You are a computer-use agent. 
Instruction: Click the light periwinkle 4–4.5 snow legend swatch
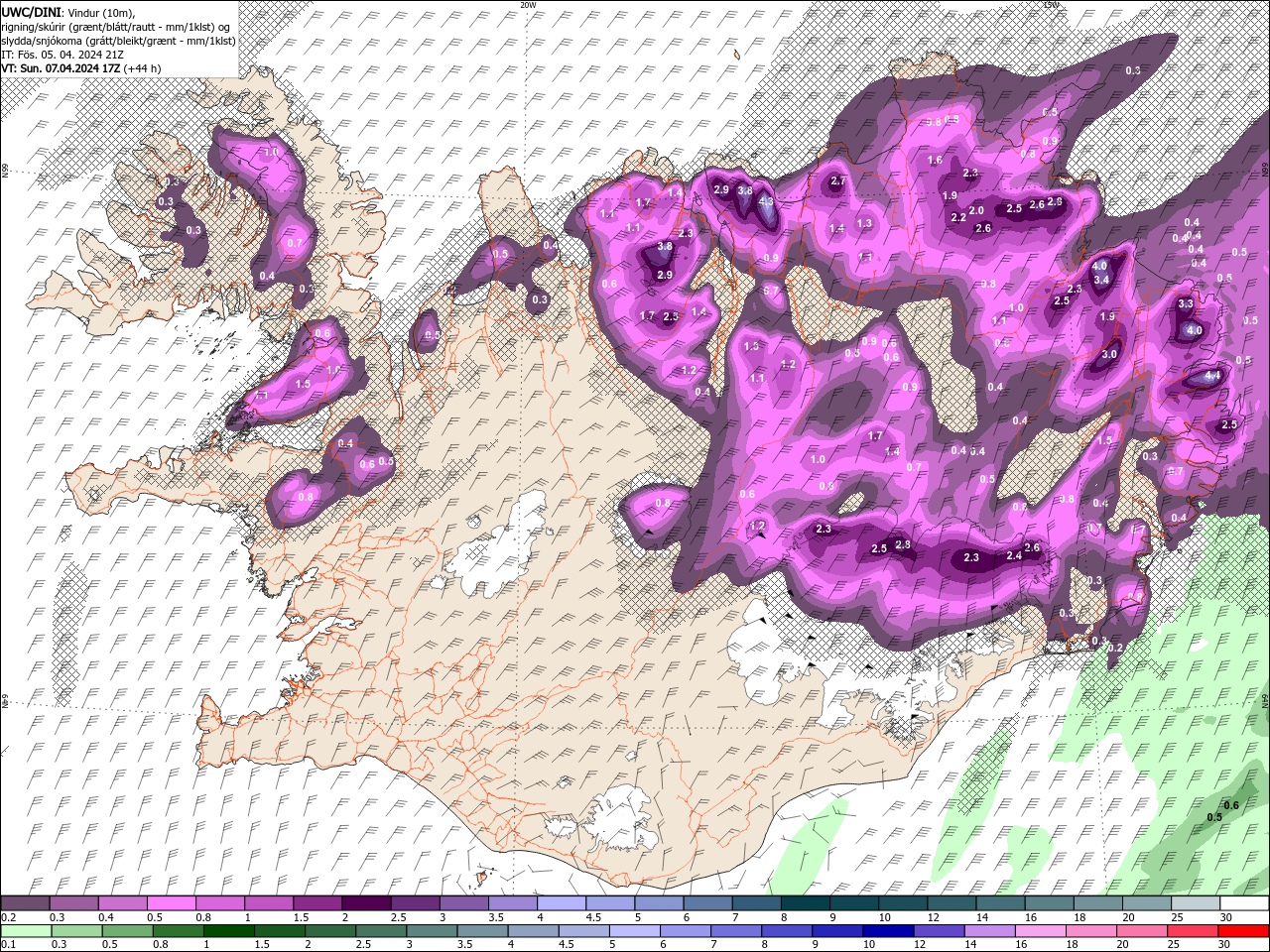[562, 903]
